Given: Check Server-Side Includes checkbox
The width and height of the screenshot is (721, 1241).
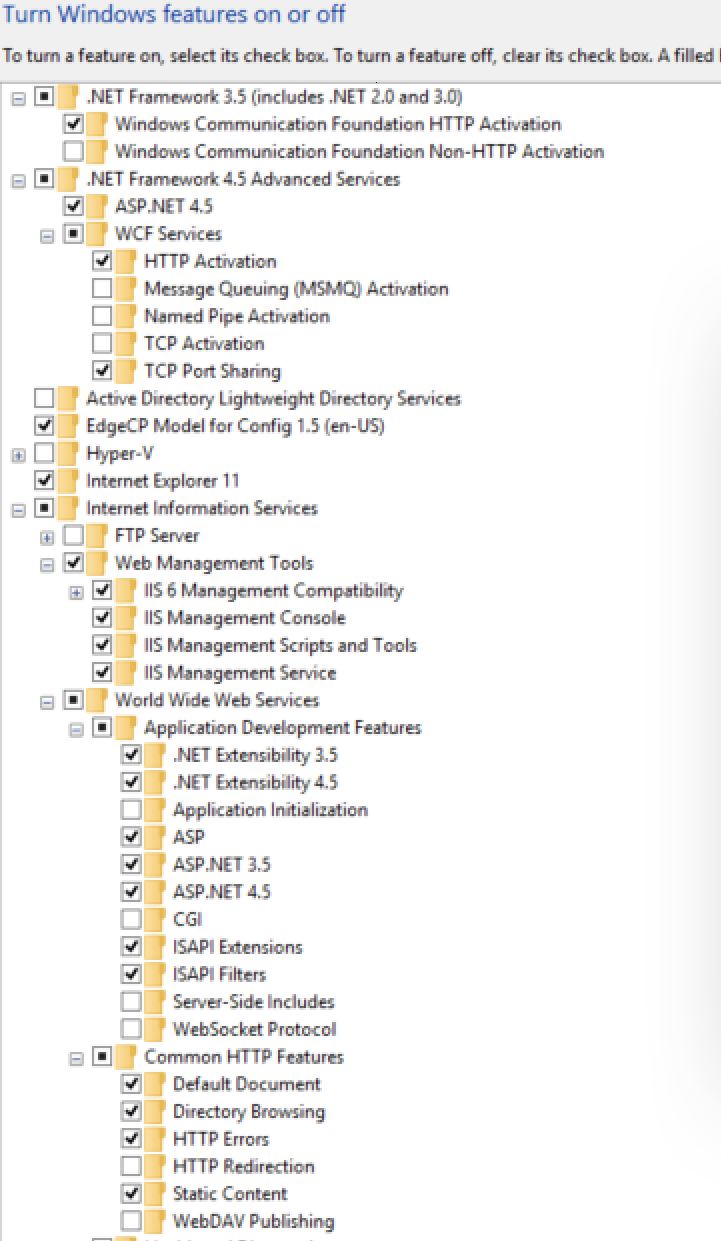Looking at the screenshot, I should tap(131, 1002).
